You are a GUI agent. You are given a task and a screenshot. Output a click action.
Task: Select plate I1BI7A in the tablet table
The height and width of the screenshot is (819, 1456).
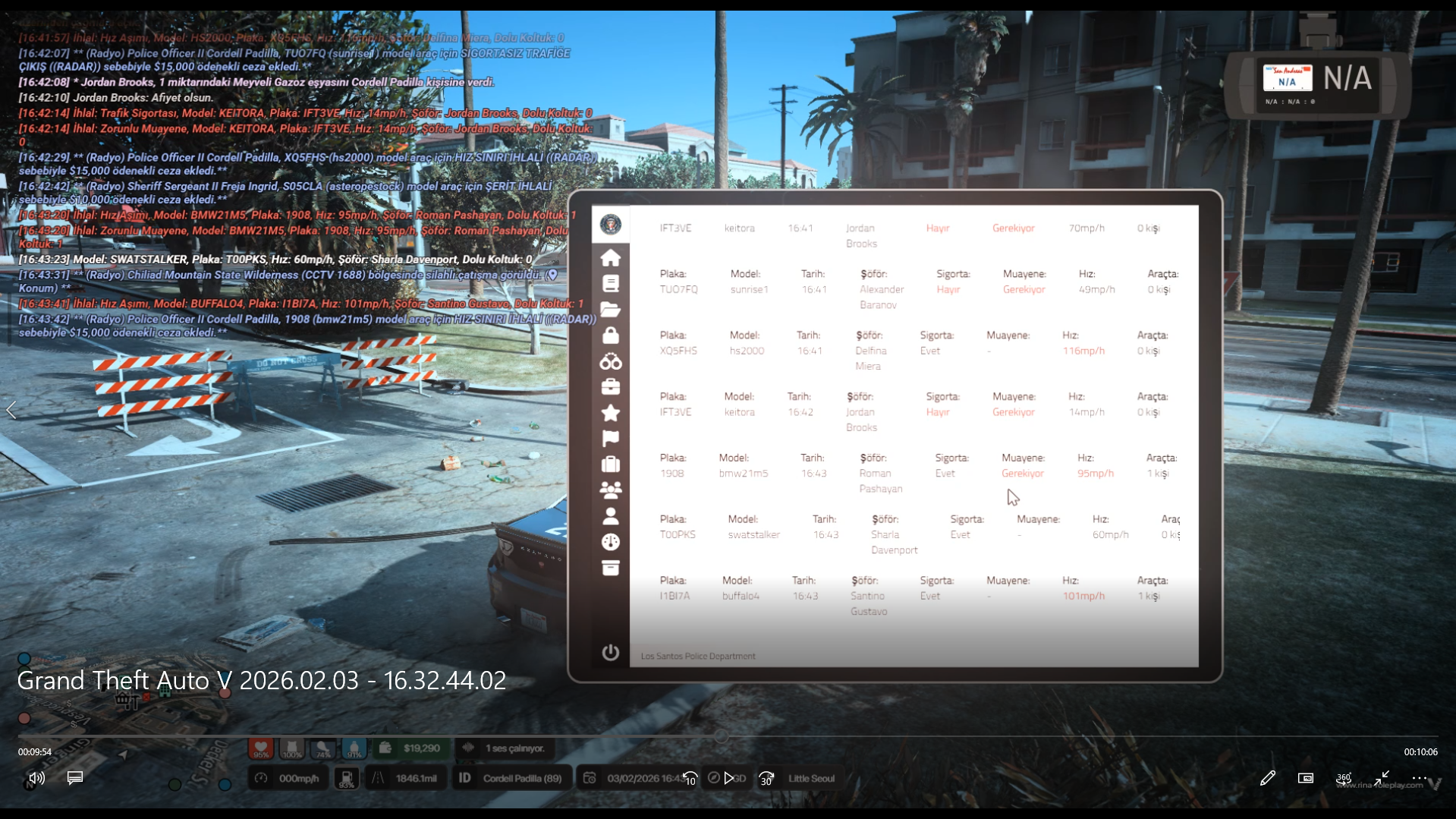click(x=675, y=597)
